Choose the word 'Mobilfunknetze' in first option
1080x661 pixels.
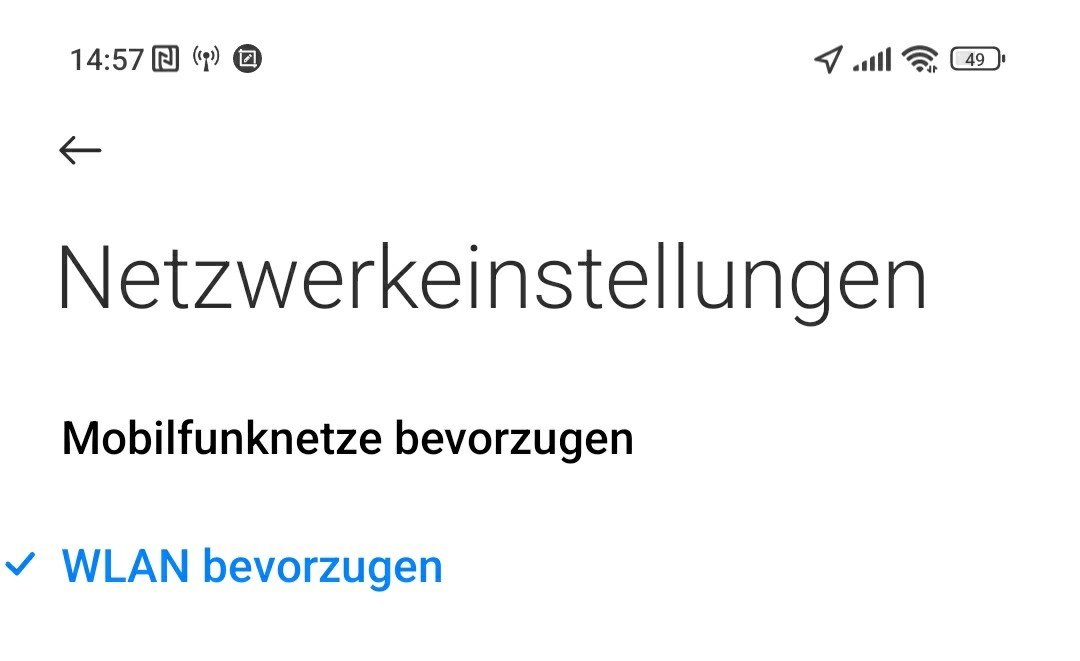[x=222, y=439]
